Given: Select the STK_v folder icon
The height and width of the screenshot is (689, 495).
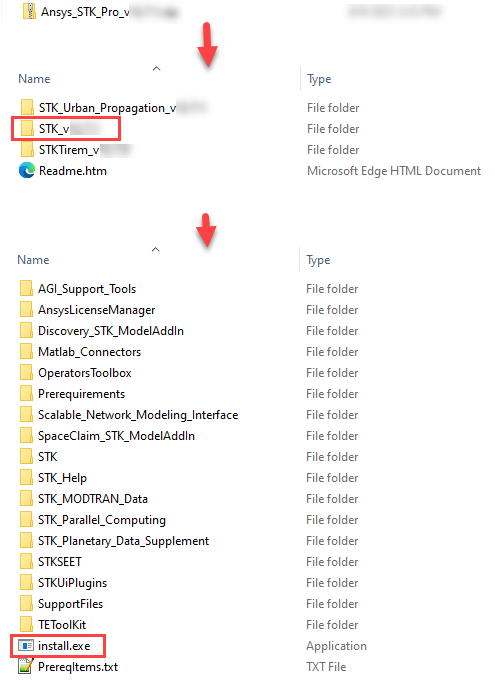Looking at the screenshot, I should (27, 128).
